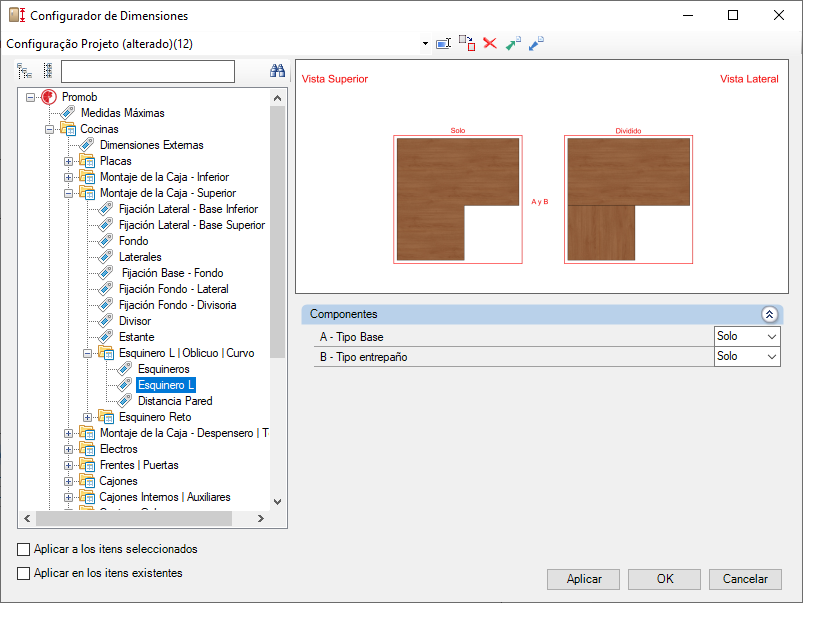817x618 pixels.
Task: Click the tree vertical scrollbar down arrow
Action: (277, 502)
